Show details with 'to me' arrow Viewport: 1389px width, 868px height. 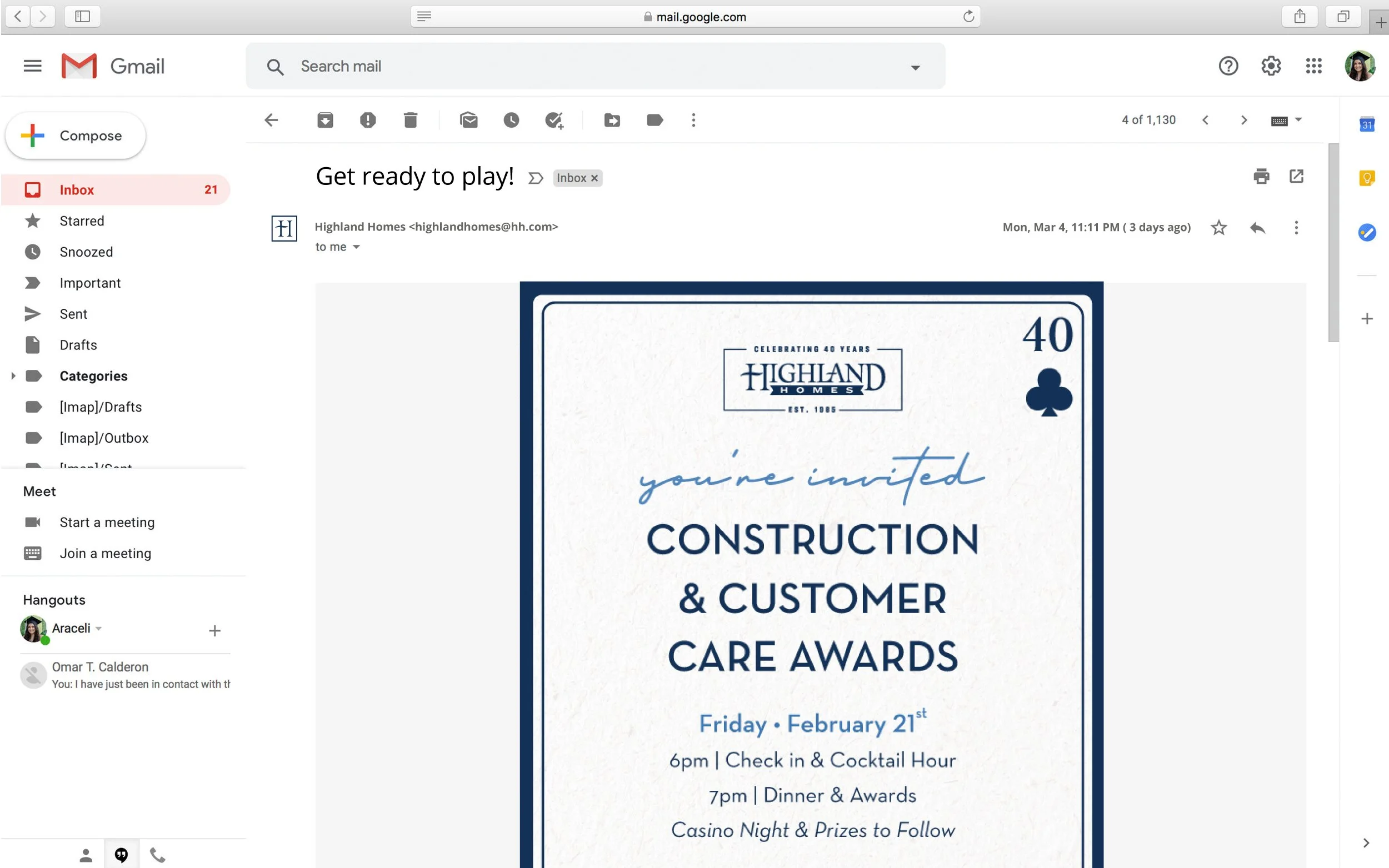(356, 247)
